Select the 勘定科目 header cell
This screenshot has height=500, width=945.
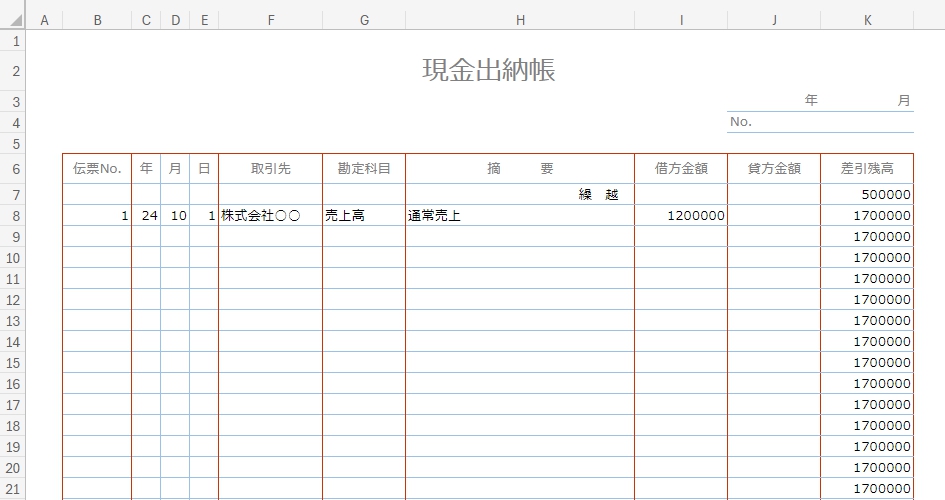pyautogui.click(x=364, y=169)
